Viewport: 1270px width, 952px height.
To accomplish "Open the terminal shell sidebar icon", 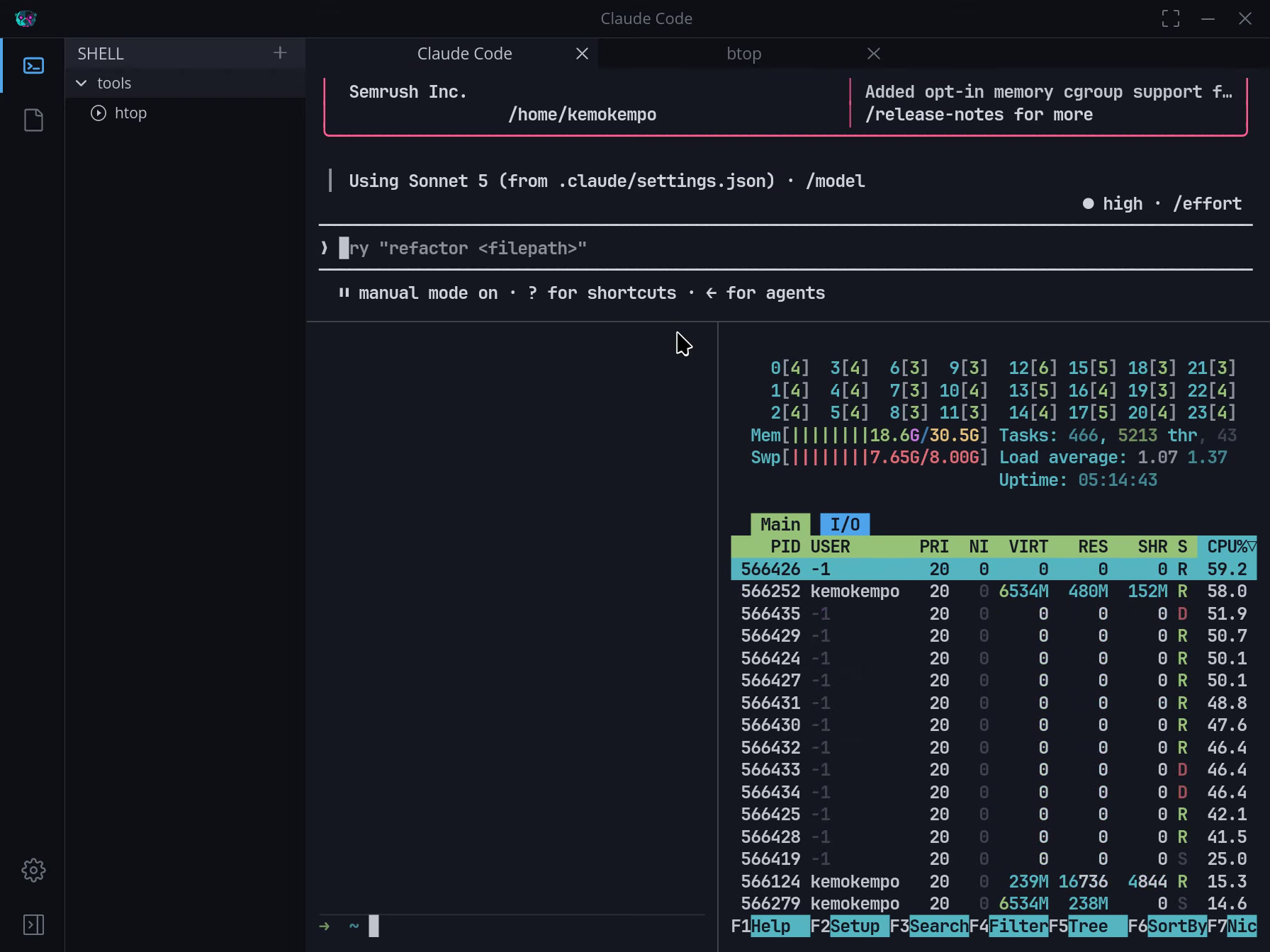I will [x=33, y=66].
